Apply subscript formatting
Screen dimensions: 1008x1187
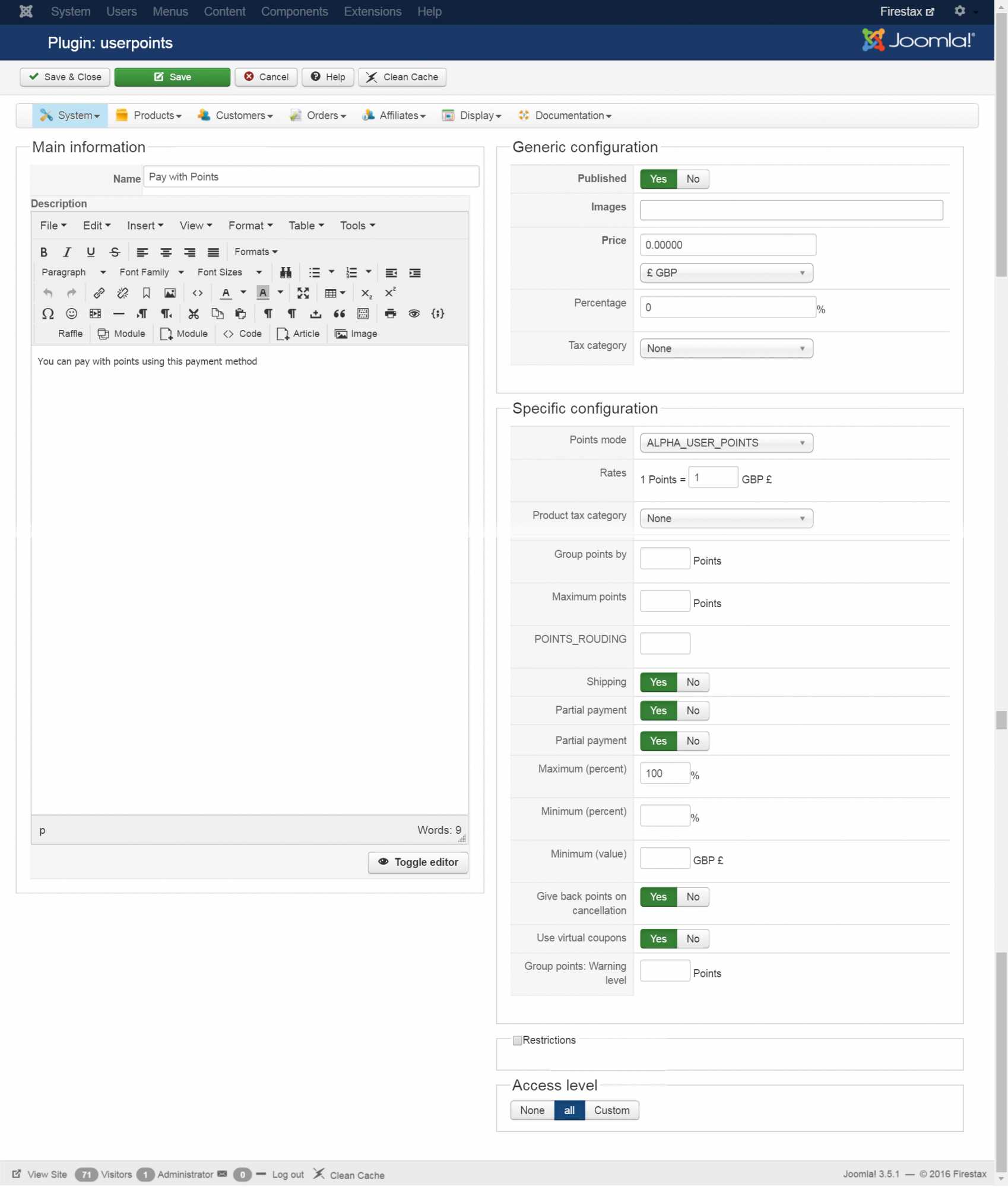(367, 293)
